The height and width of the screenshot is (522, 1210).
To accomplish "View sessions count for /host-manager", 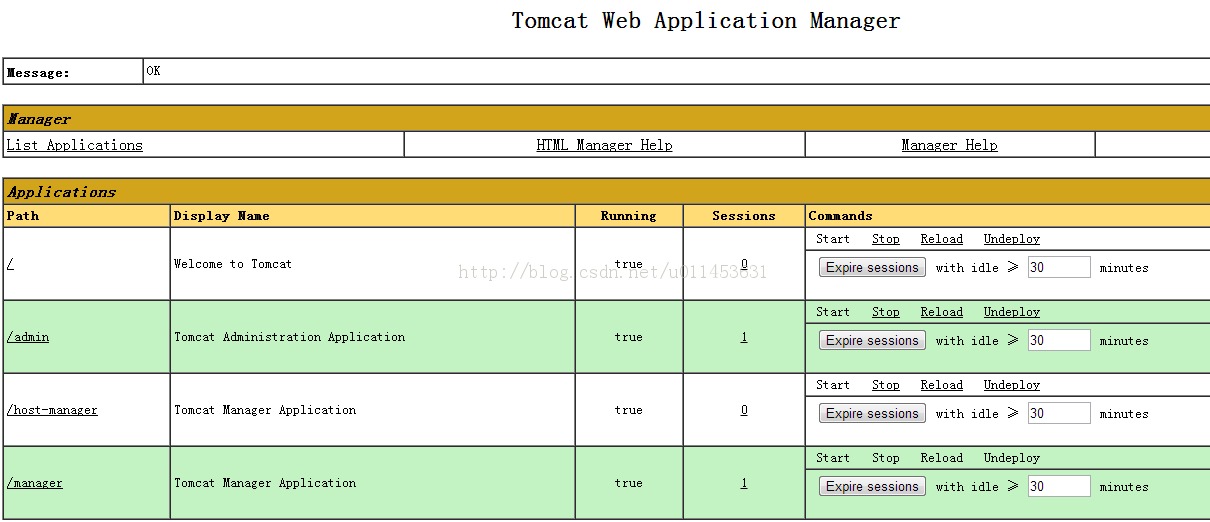I will [744, 410].
